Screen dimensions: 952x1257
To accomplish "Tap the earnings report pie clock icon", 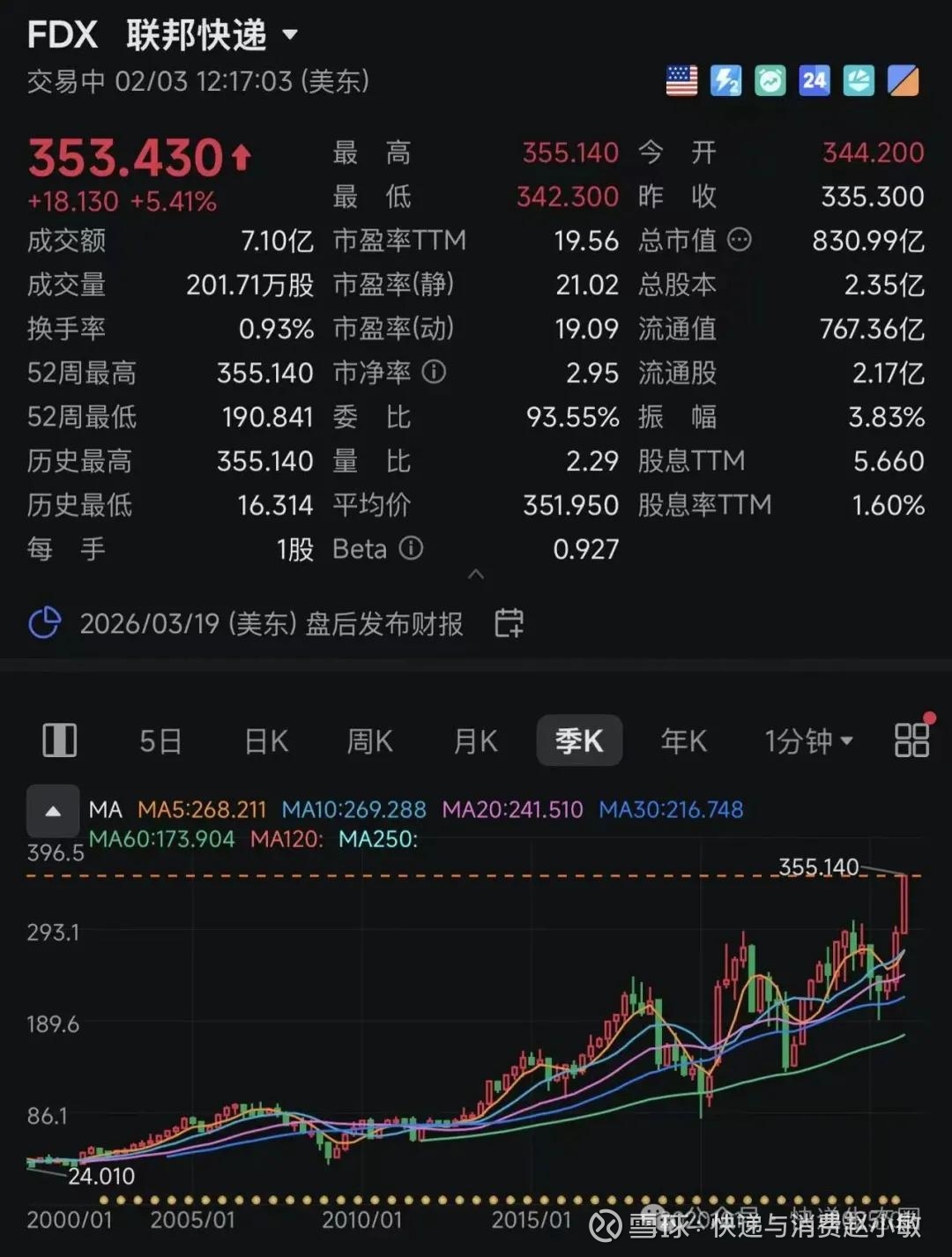I will [45, 623].
